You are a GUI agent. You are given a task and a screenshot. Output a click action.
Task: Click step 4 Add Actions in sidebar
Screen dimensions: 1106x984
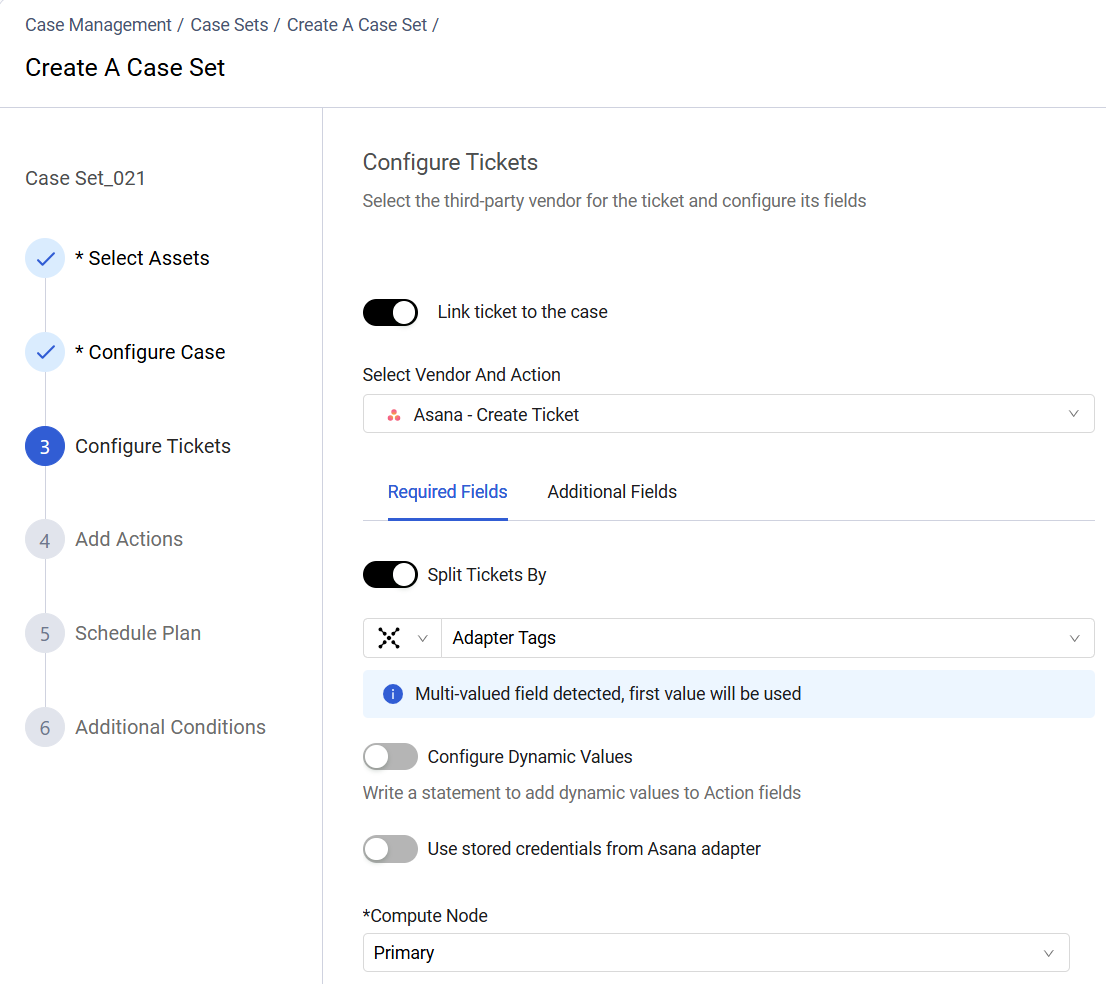[x=44, y=539]
